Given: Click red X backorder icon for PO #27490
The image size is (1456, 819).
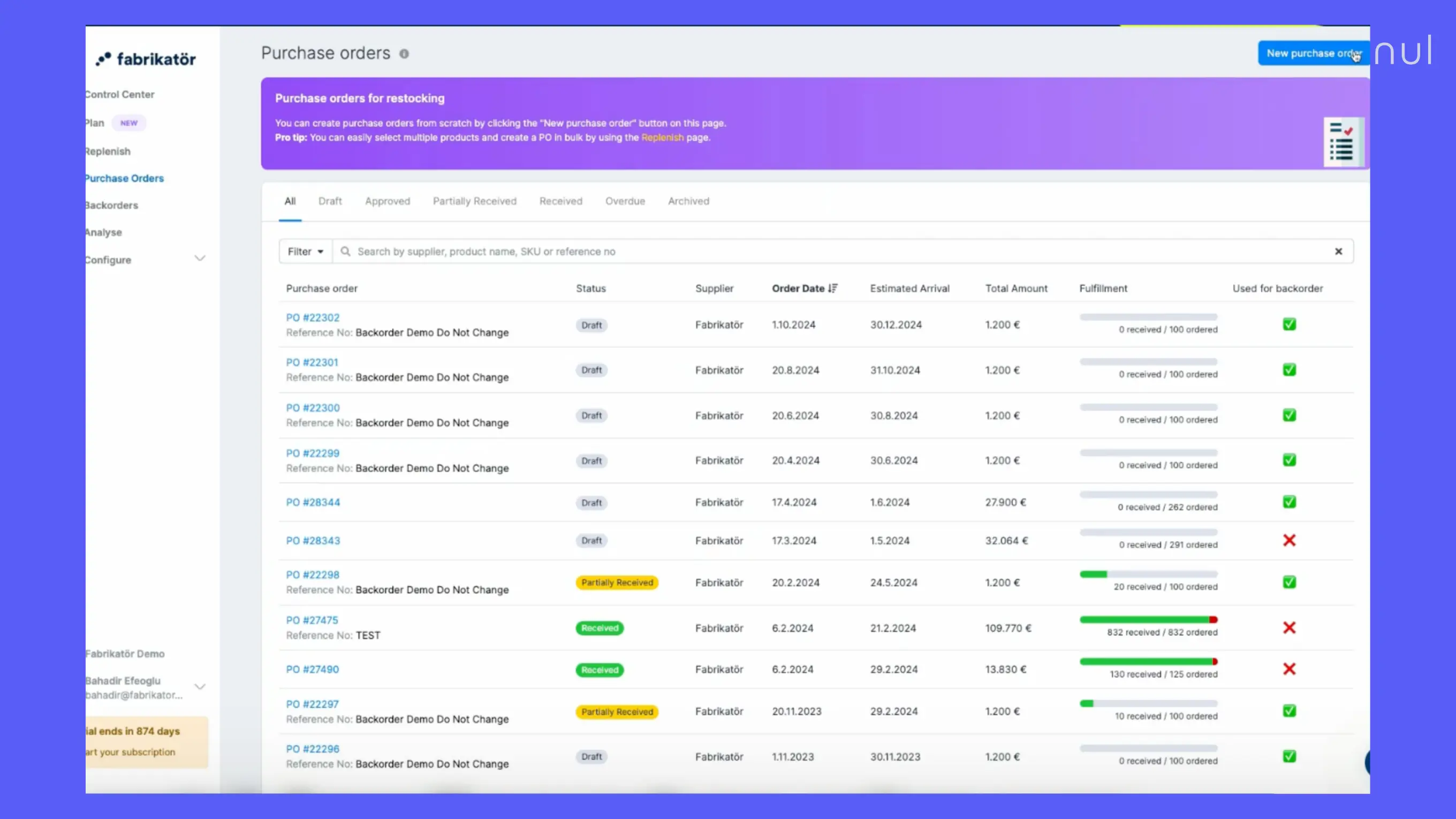Looking at the screenshot, I should click(x=1290, y=669).
